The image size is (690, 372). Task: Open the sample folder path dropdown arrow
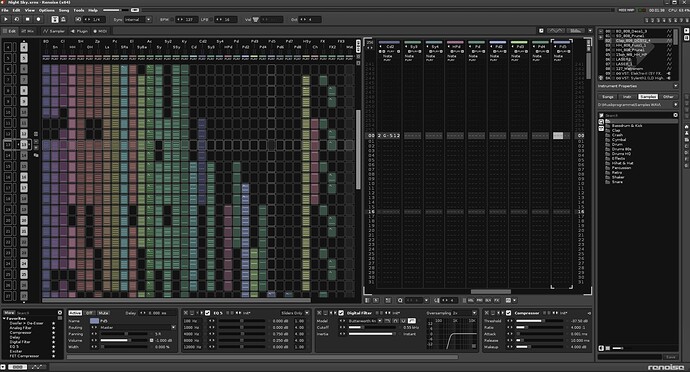tap(675, 105)
